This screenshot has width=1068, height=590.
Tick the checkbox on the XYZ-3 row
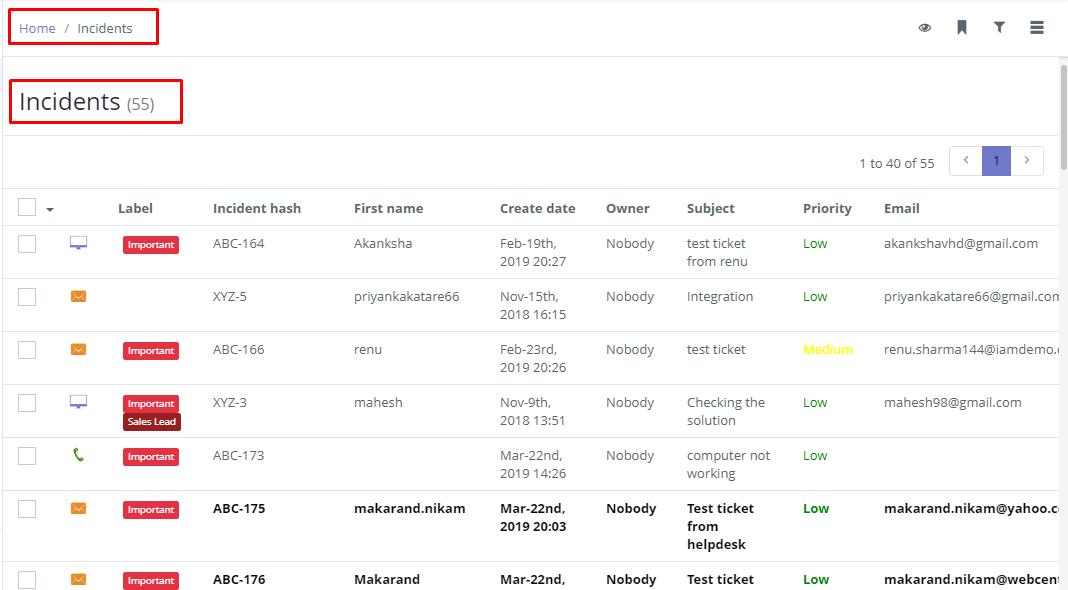tap(26, 403)
